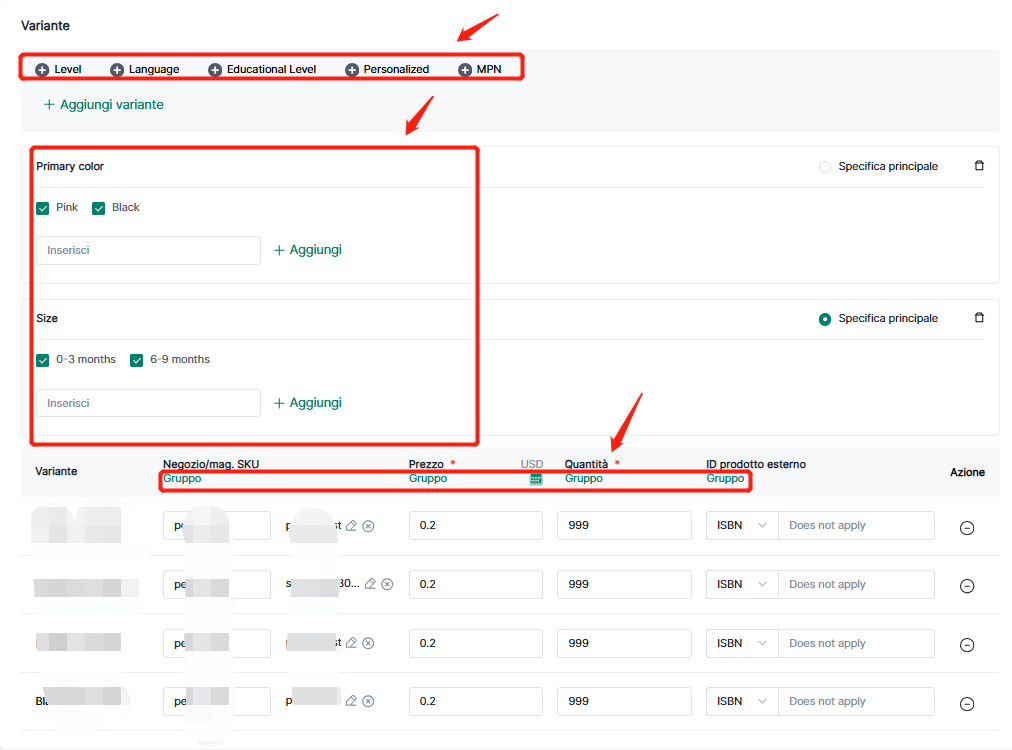Add the Personalized variant option
The height and width of the screenshot is (750, 1012).
pyautogui.click(x=352, y=70)
